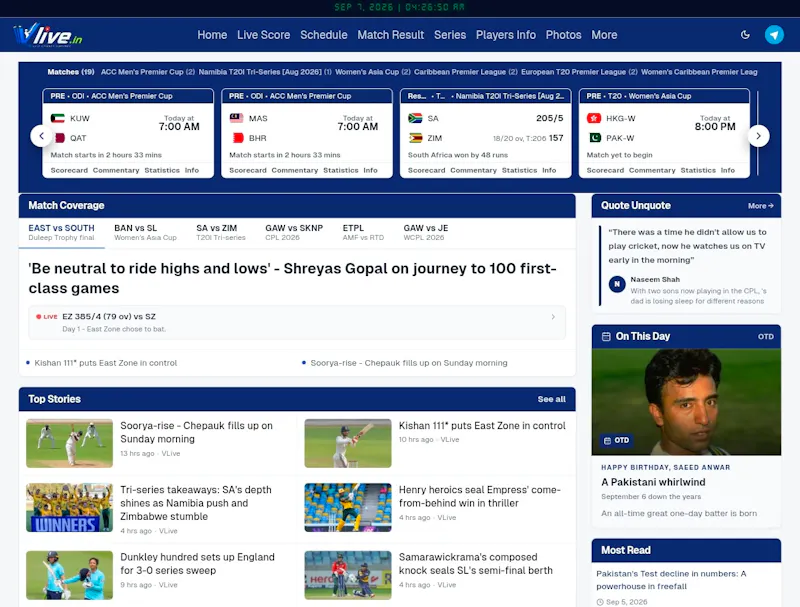Open Statistics for SA vs ZIM
Screen dimensions: 800x607
(x=519, y=170)
